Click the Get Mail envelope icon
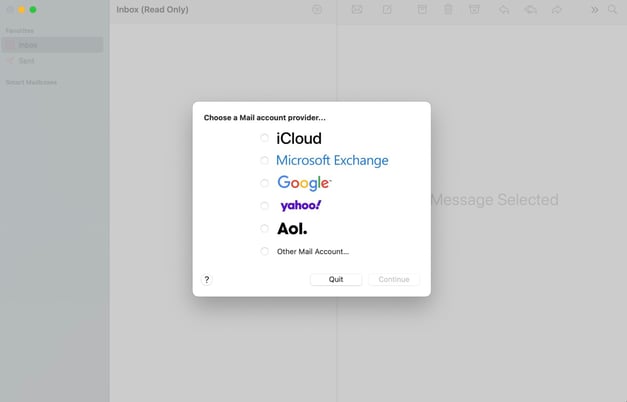The width and height of the screenshot is (627, 402). [357, 9]
